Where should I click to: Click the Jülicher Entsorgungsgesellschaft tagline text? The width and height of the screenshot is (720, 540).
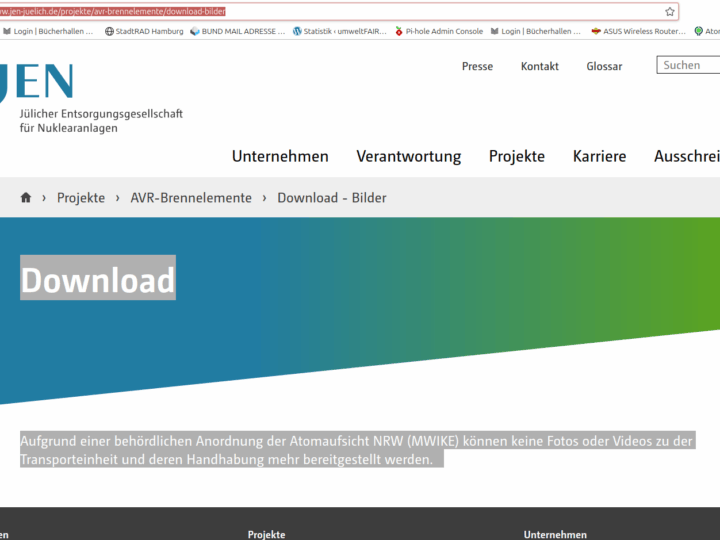tap(101, 121)
